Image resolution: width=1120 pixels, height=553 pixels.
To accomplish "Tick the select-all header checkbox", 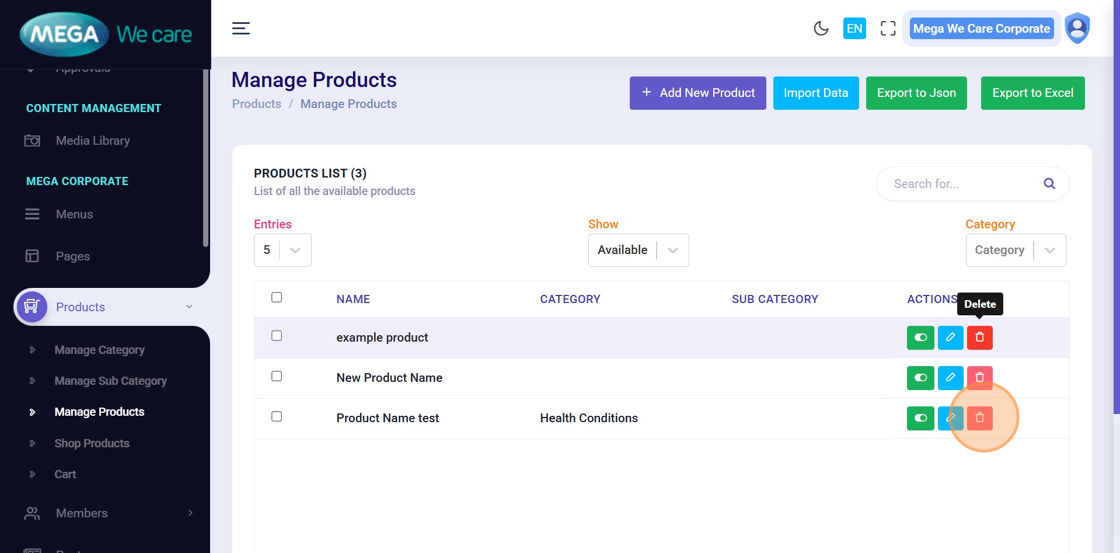I will (277, 297).
